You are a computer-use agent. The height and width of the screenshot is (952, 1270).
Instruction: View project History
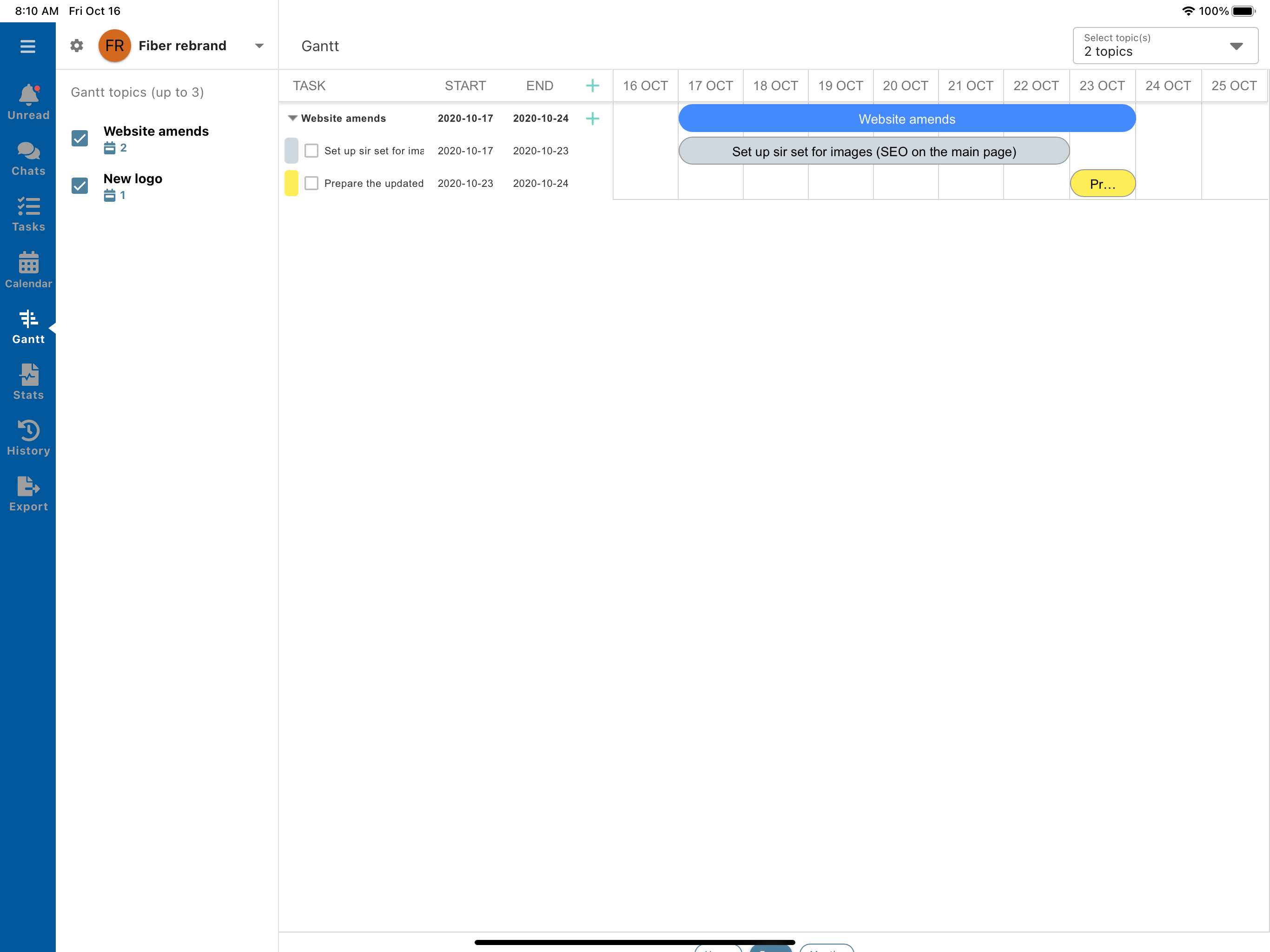[x=28, y=437]
